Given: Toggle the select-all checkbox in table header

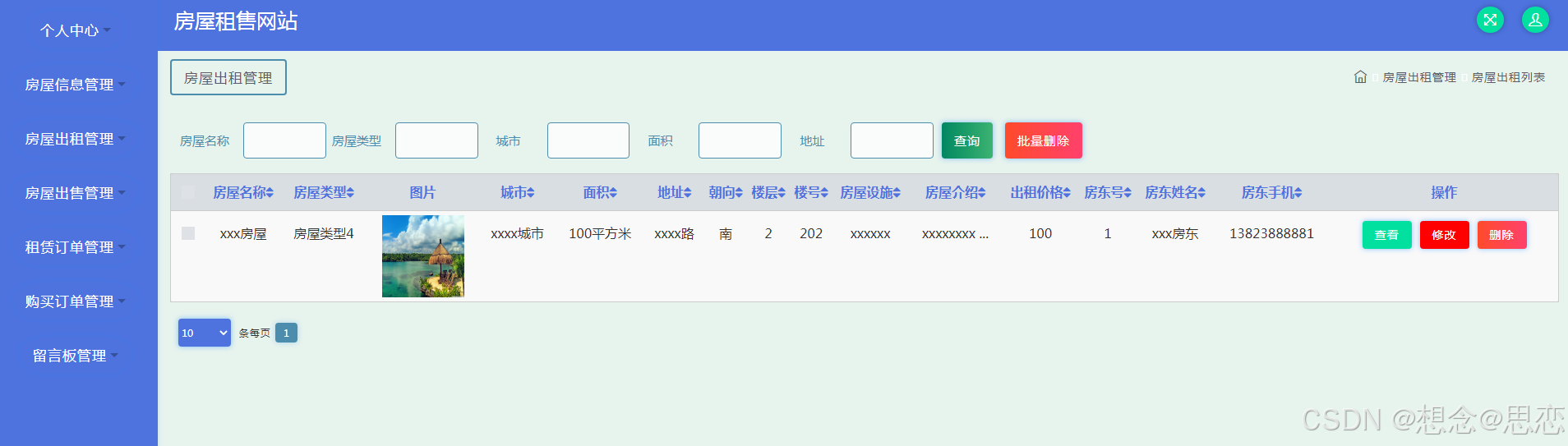Looking at the screenshot, I should coord(188,192).
